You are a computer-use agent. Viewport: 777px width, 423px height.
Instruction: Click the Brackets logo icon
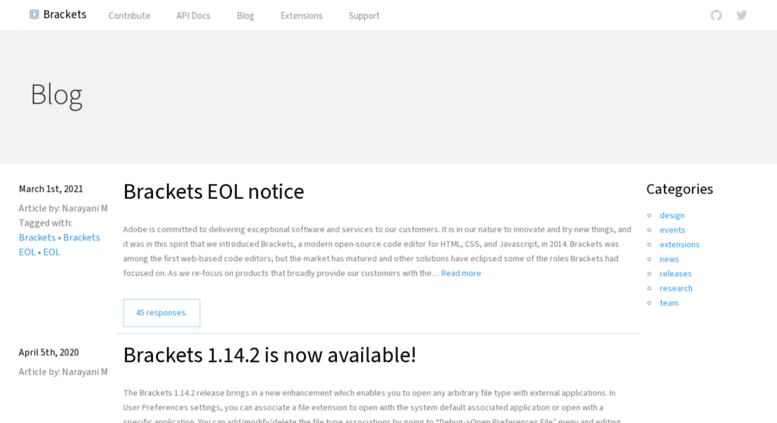click(34, 14)
